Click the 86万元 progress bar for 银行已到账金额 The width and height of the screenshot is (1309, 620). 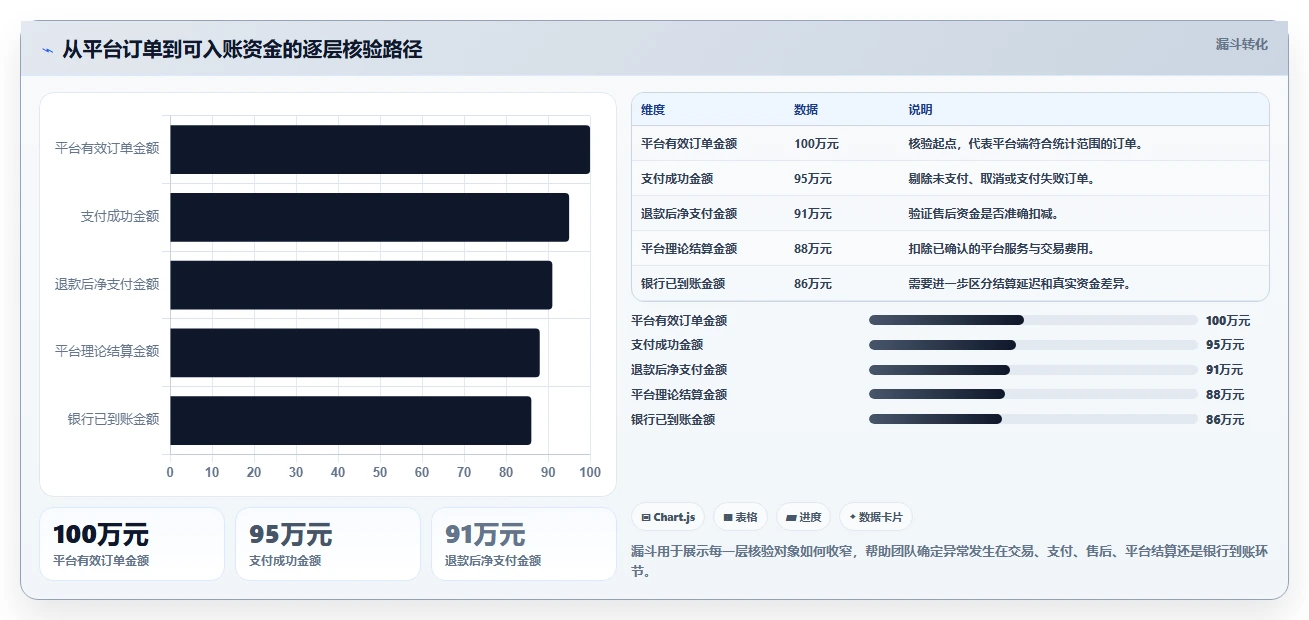click(1033, 419)
